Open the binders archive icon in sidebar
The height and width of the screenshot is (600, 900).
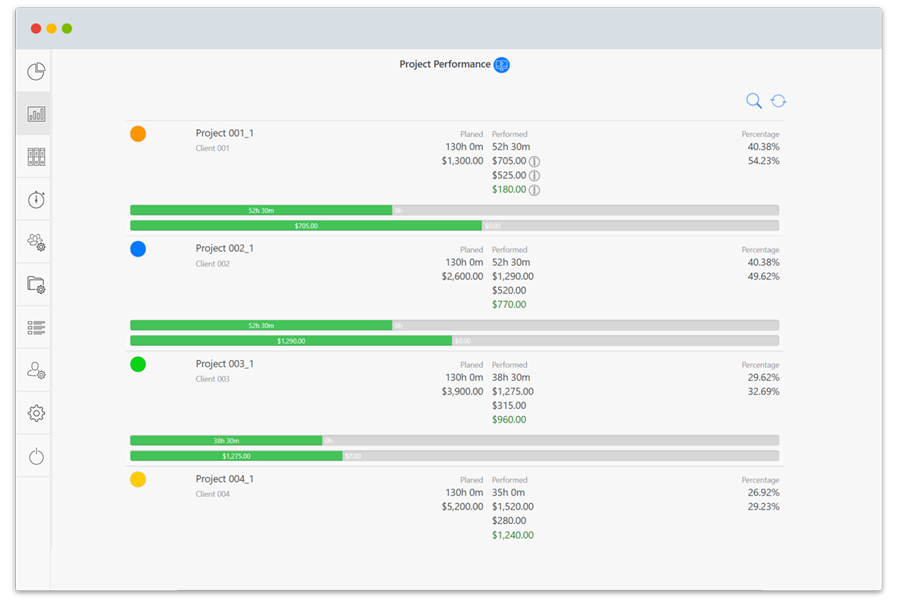point(36,157)
